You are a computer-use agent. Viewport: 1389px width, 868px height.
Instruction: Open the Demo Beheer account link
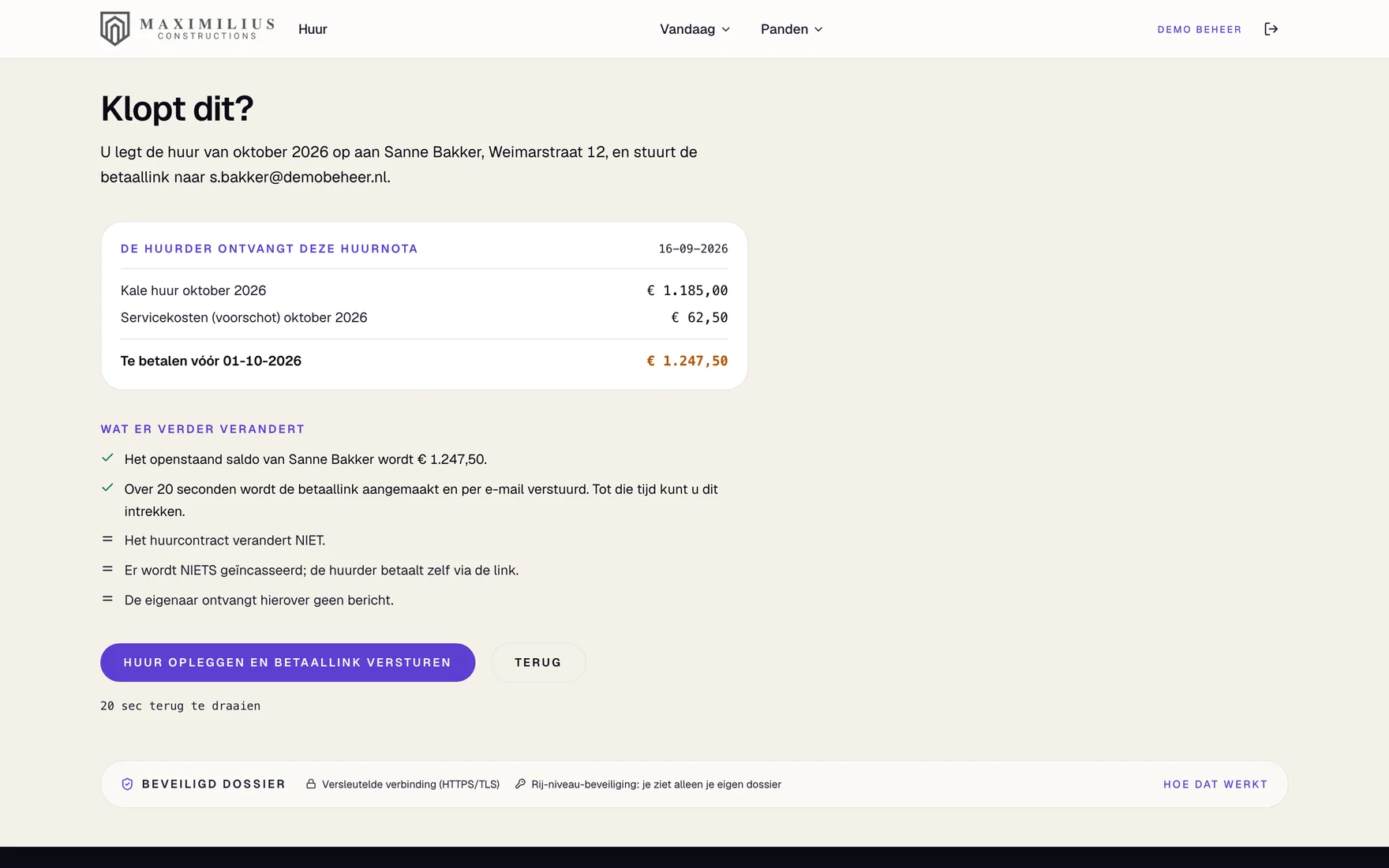click(x=1199, y=29)
